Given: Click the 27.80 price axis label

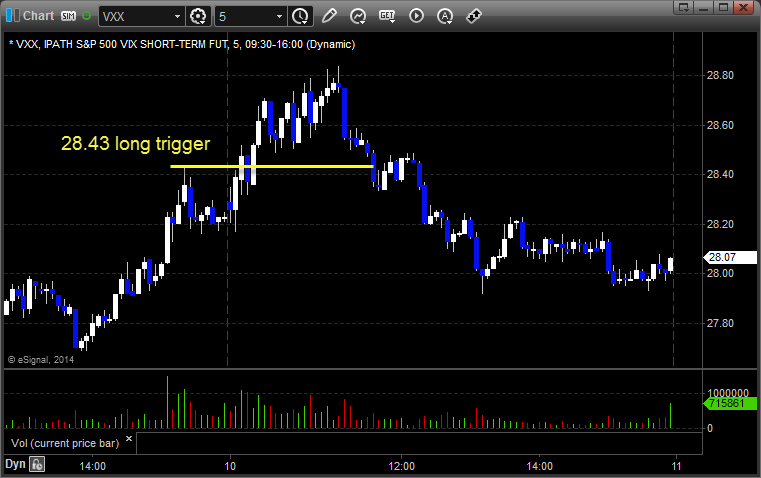Looking at the screenshot, I should tap(720, 323).
